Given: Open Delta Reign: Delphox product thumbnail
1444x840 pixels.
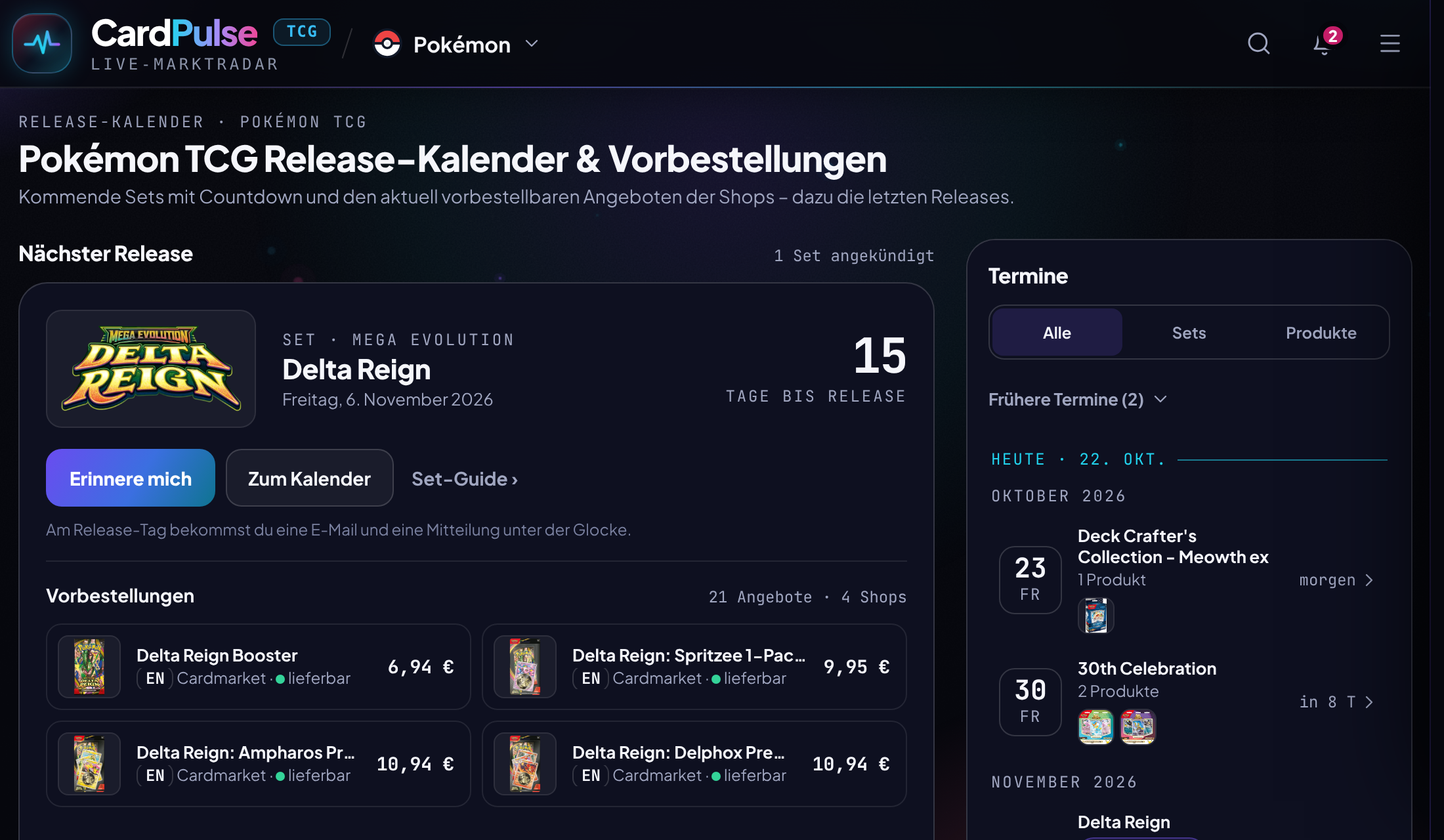Looking at the screenshot, I should pos(525,764).
